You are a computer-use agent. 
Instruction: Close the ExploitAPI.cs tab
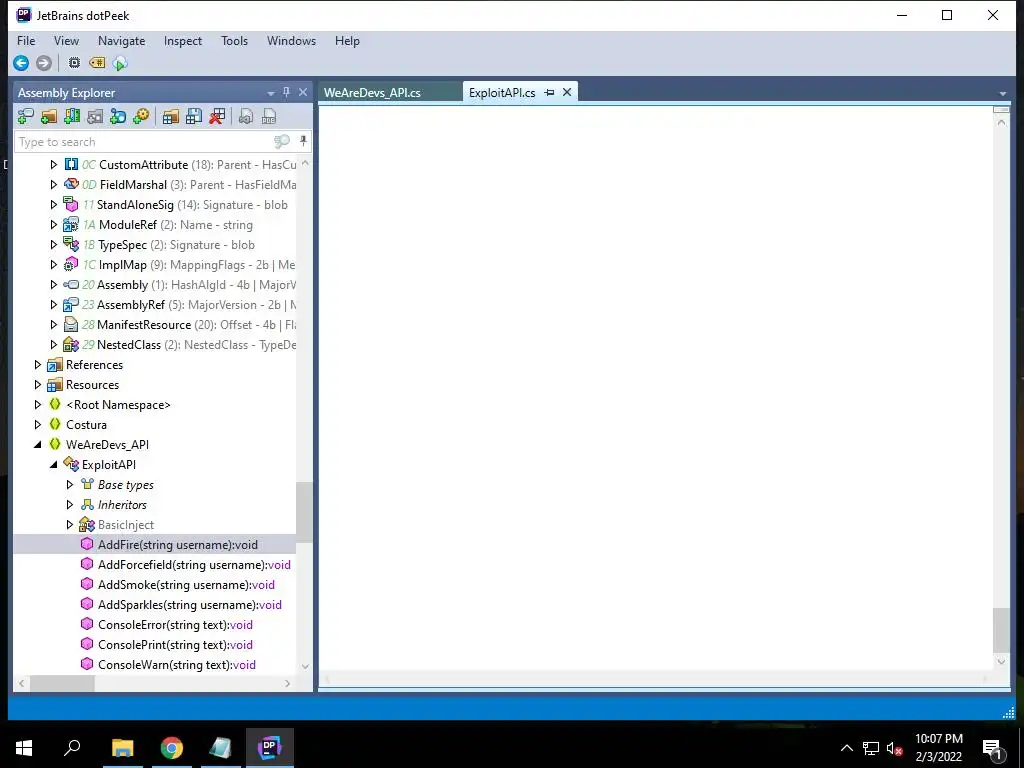(567, 92)
